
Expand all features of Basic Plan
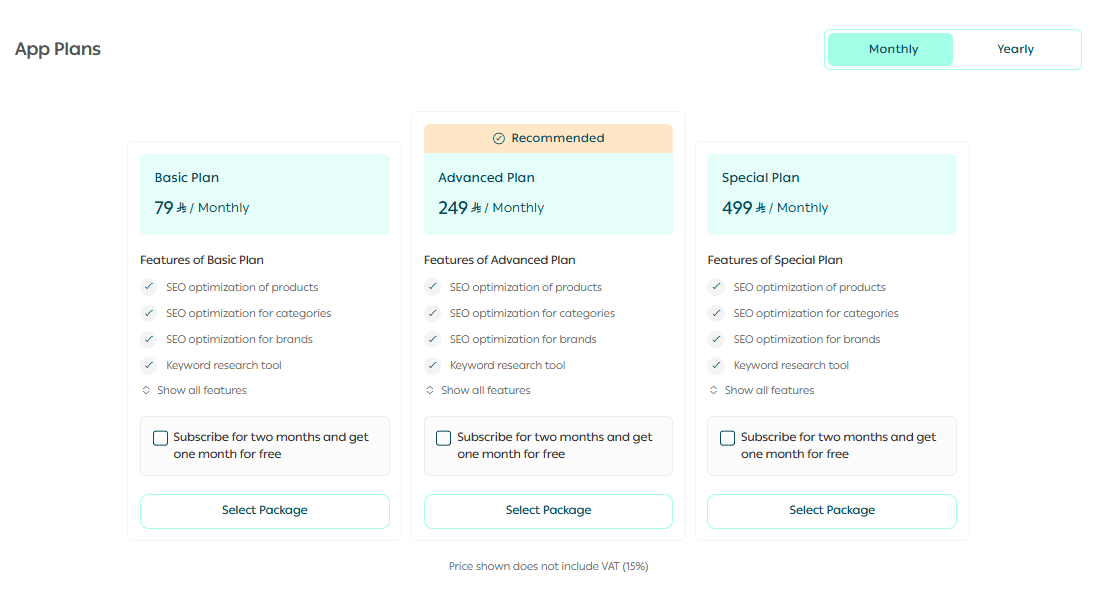[195, 390]
